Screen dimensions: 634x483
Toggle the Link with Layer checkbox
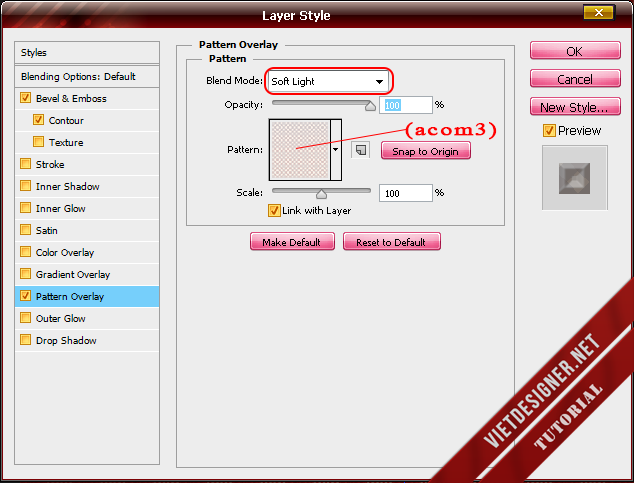(274, 211)
